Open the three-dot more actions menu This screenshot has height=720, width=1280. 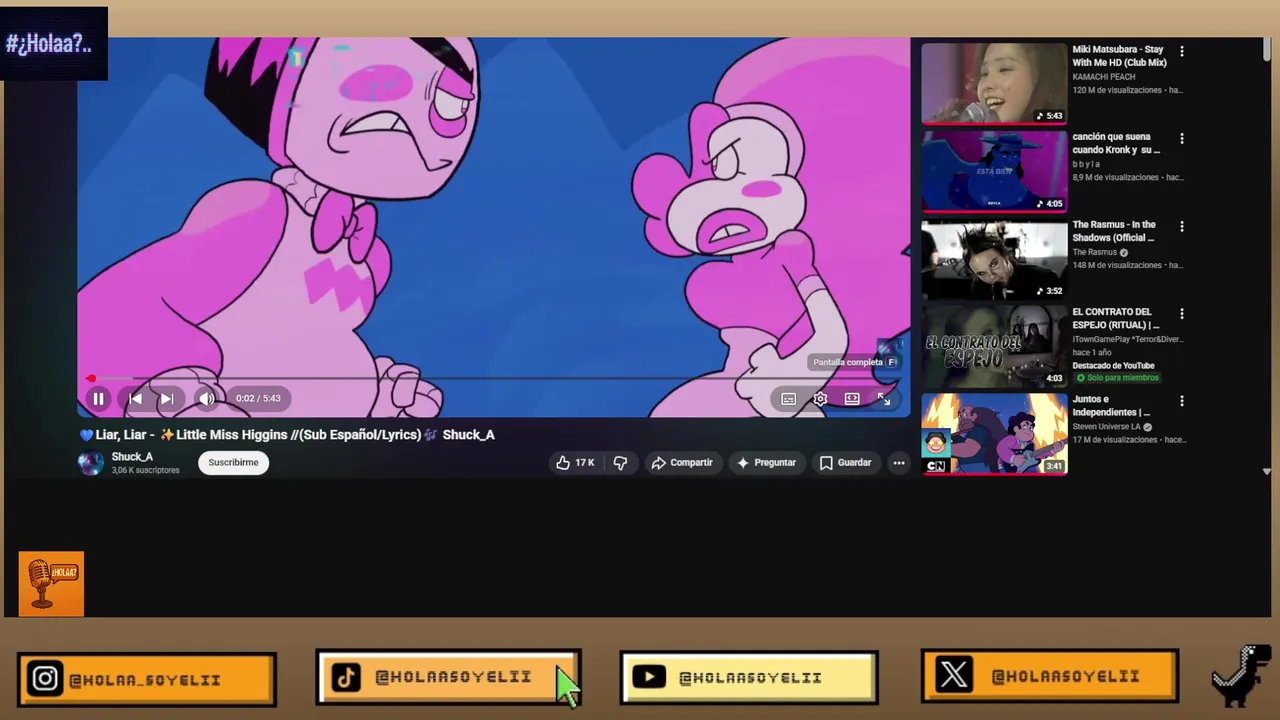899,462
